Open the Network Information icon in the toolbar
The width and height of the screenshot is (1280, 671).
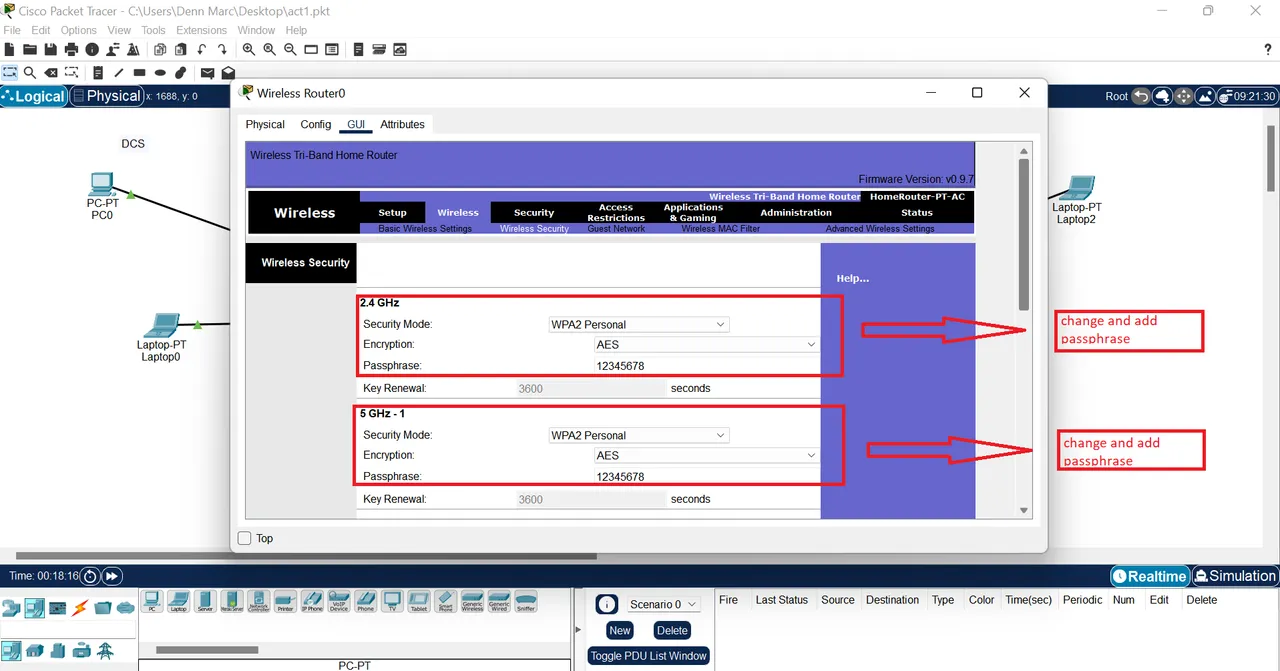click(92, 49)
